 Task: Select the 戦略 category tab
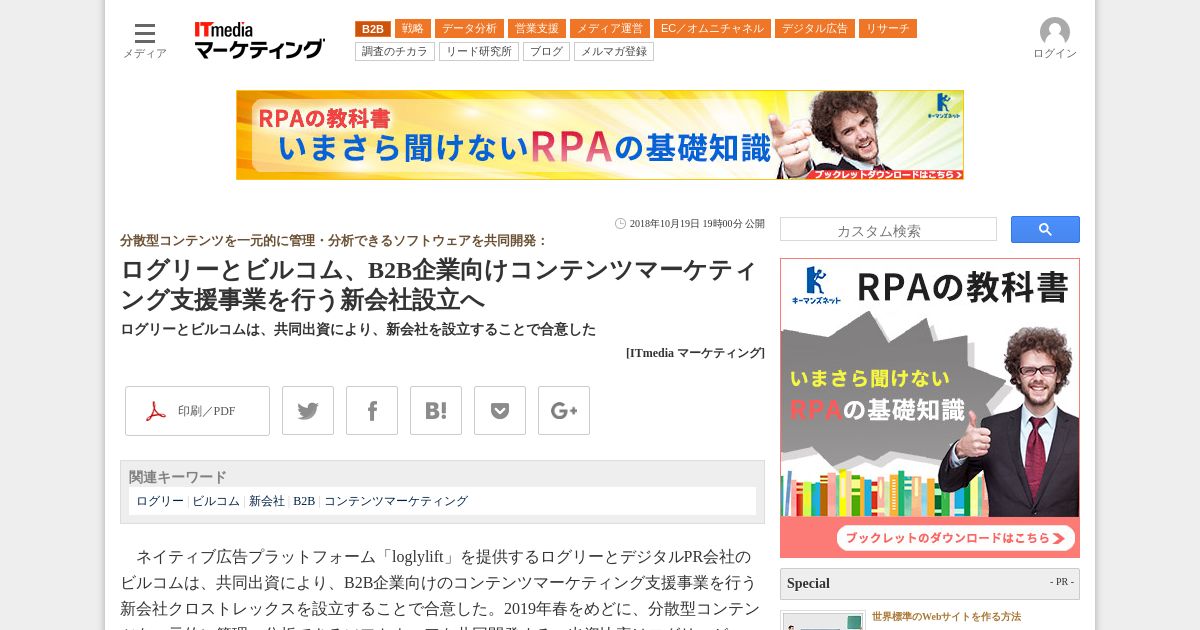click(413, 29)
